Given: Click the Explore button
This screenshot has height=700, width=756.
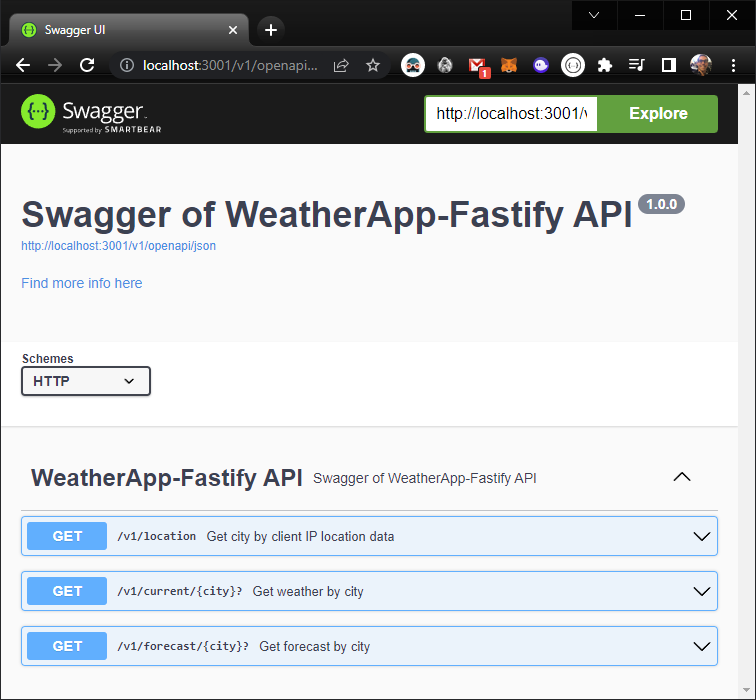Looking at the screenshot, I should 658,114.
